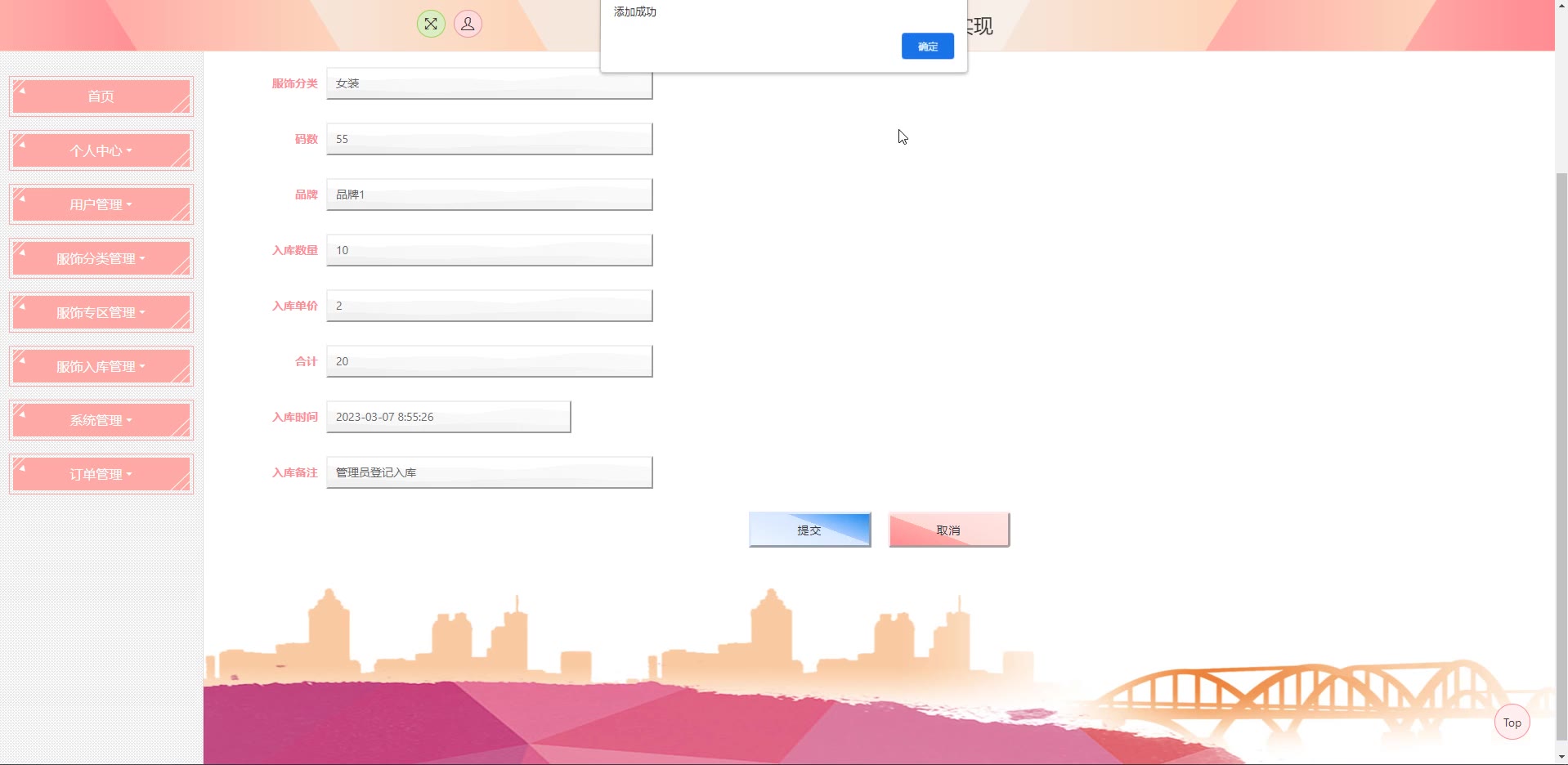Expand the 系统管理 sidebar menu
The width and height of the screenshot is (1568, 765).
tap(101, 420)
